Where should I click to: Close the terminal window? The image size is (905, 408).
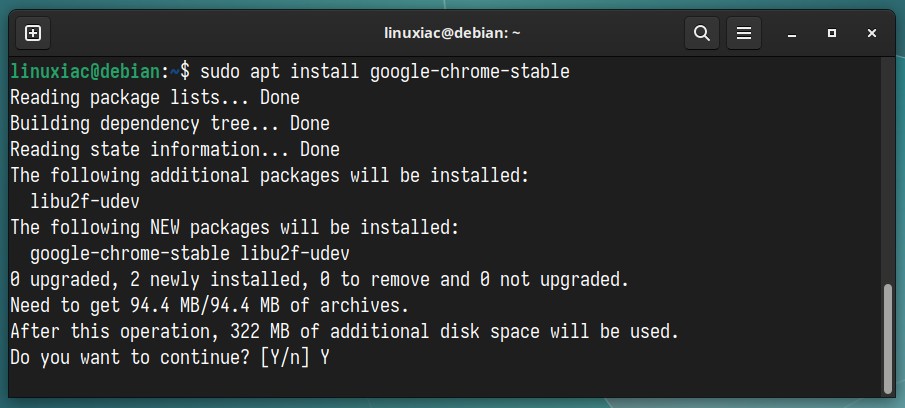click(872, 33)
